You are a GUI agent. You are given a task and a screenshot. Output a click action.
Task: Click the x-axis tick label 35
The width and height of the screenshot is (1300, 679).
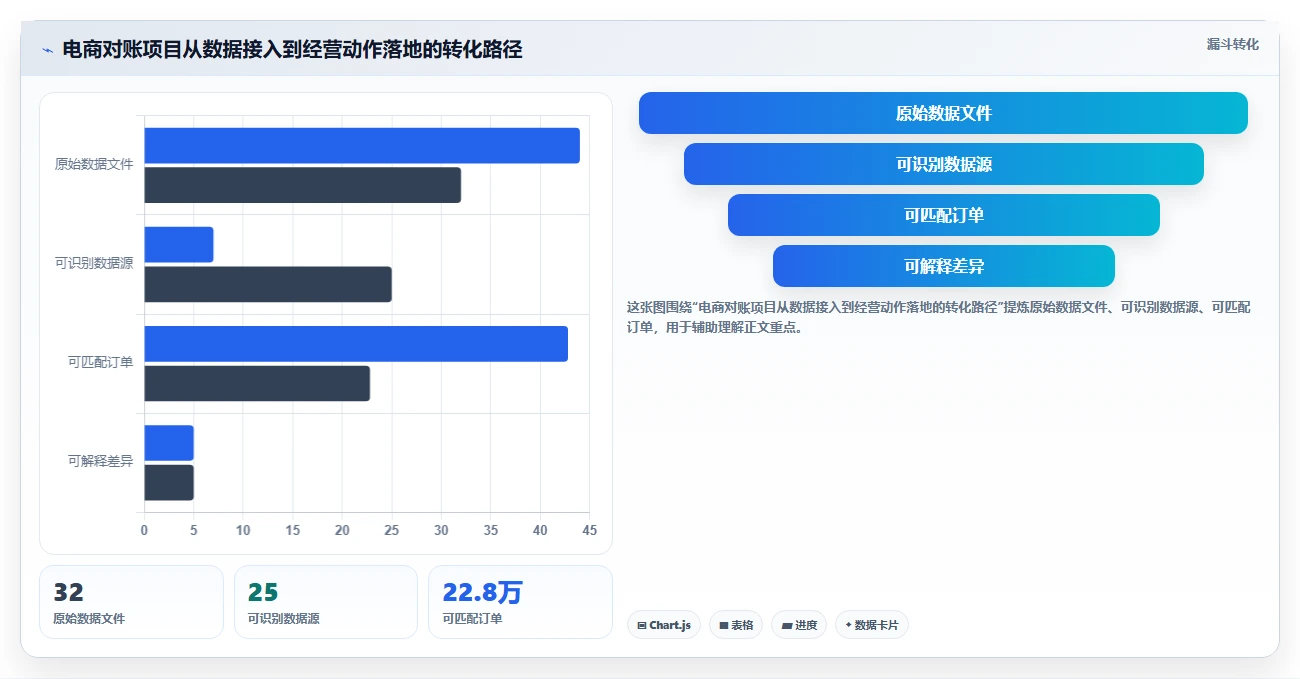point(491,530)
